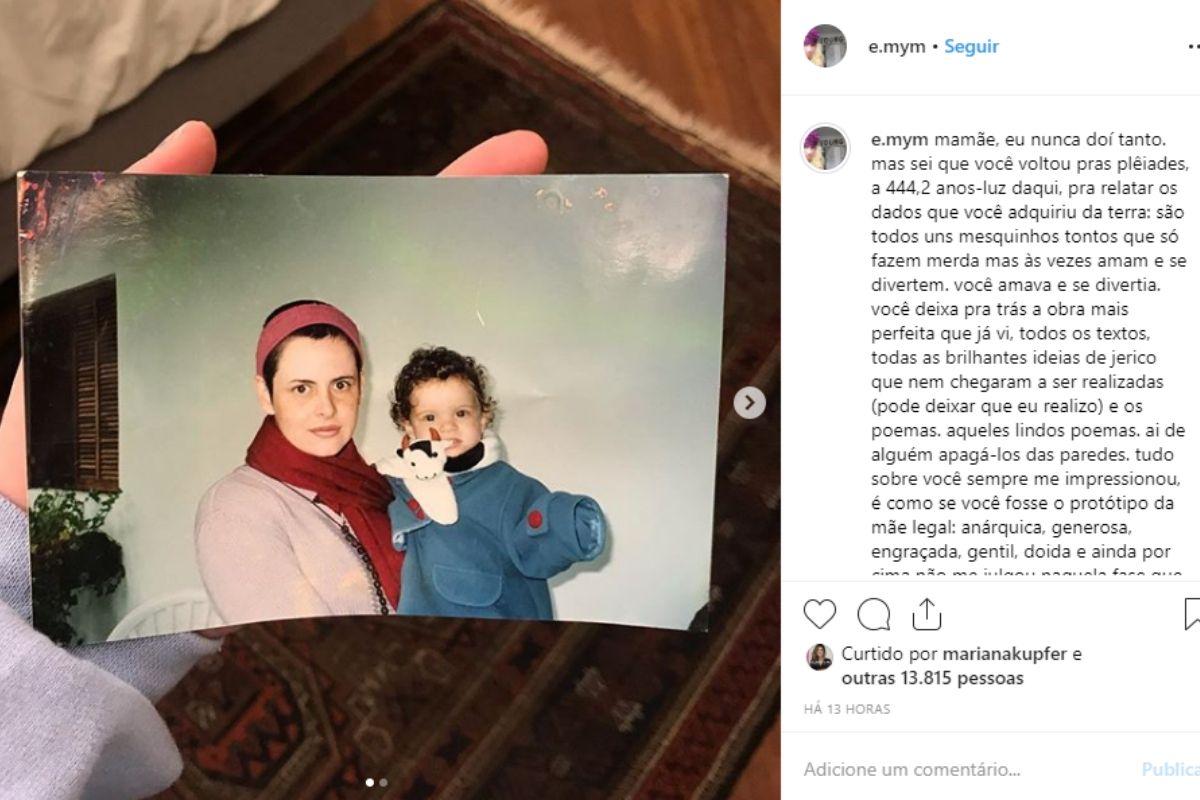This screenshot has height=800, width=1200.
Task: Open comments via the speech bubble icon
Action: 874,614
